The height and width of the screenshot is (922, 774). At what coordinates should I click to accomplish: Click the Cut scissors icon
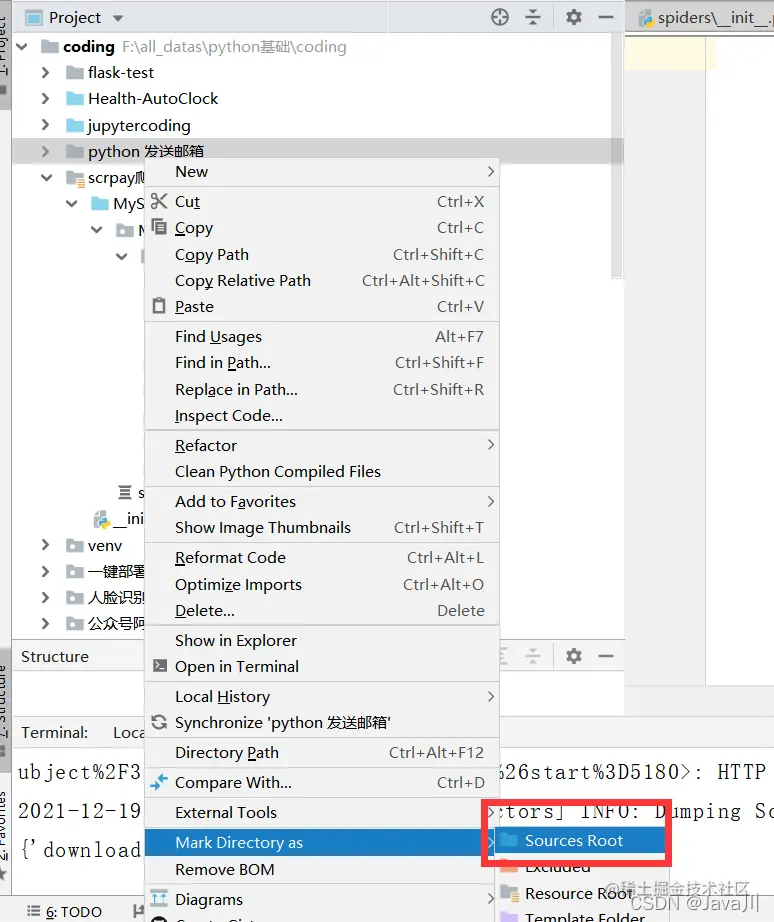click(159, 202)
